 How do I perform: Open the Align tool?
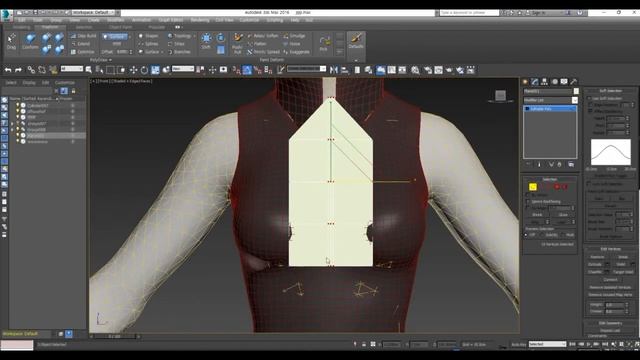345,70
